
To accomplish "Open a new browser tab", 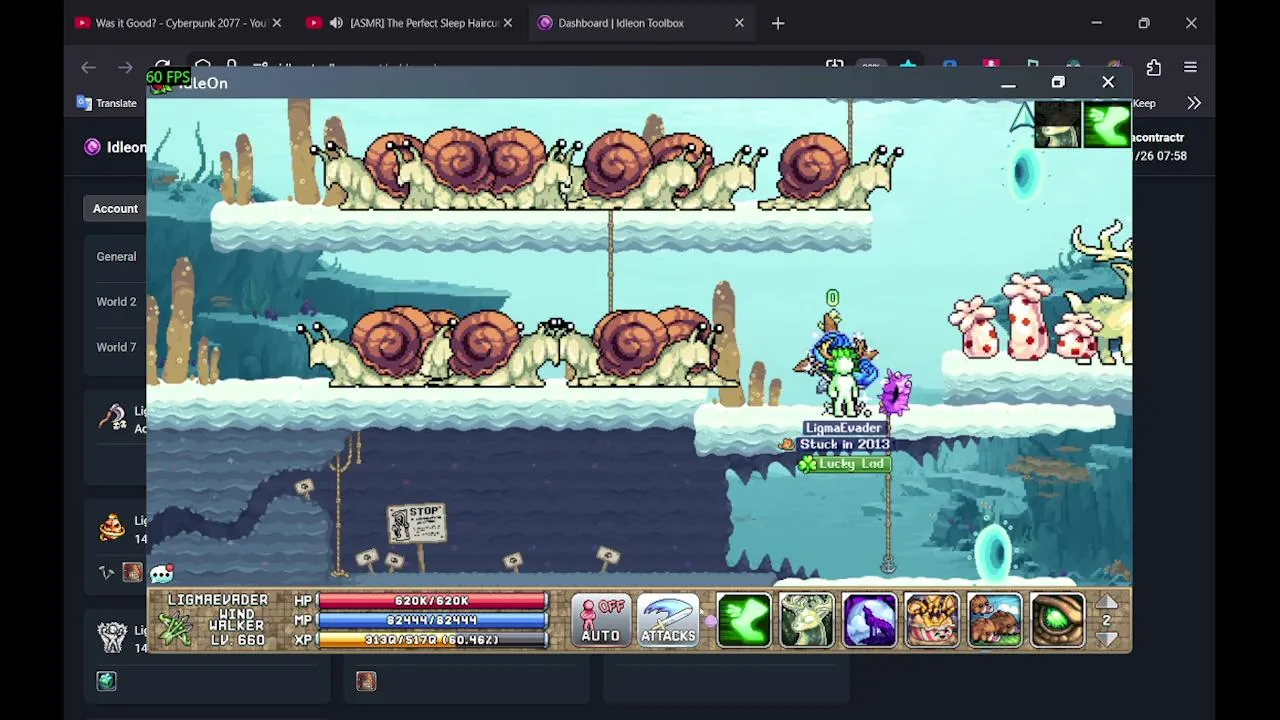I will (778, 23).
